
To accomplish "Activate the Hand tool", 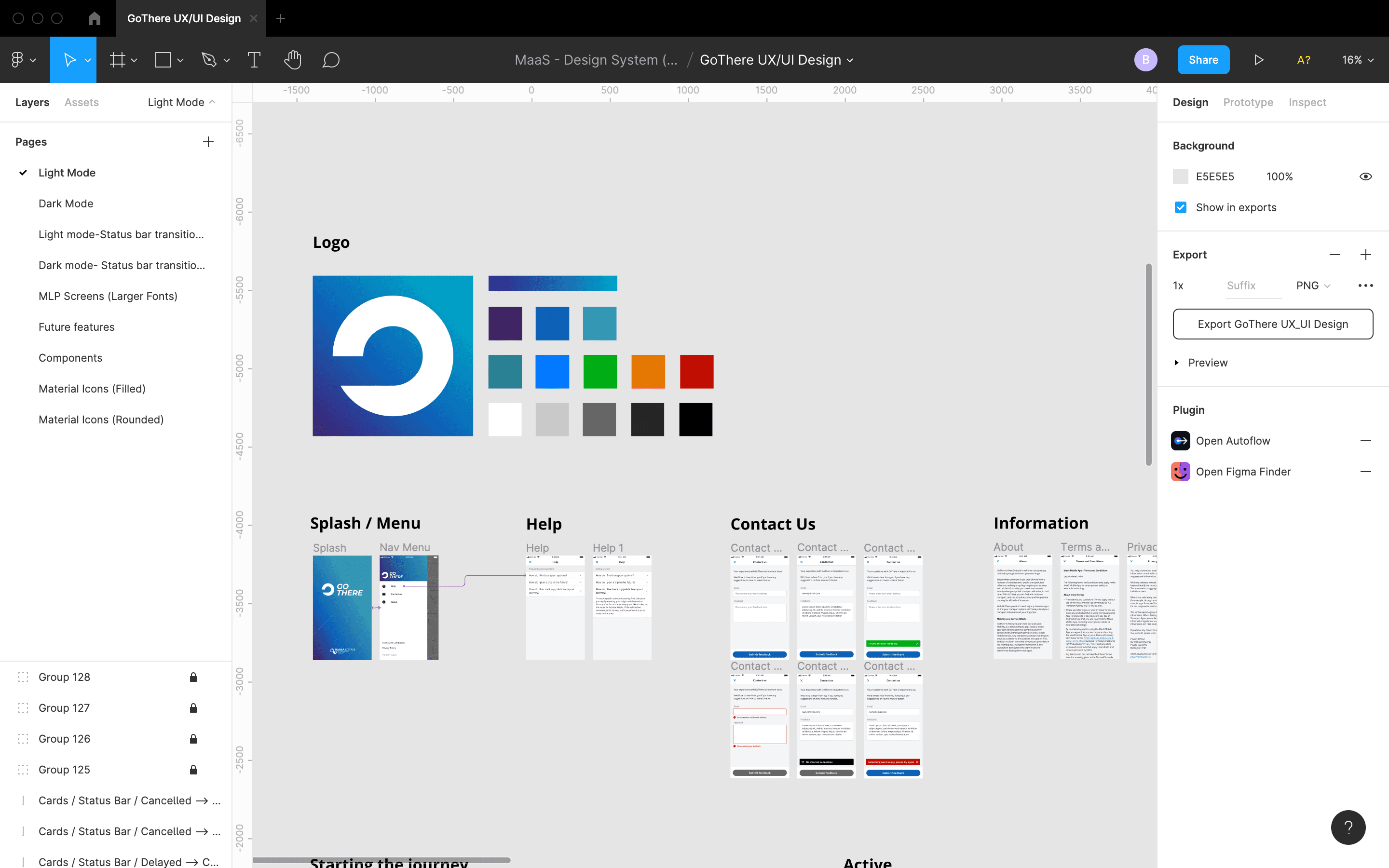I will [293, 60].
